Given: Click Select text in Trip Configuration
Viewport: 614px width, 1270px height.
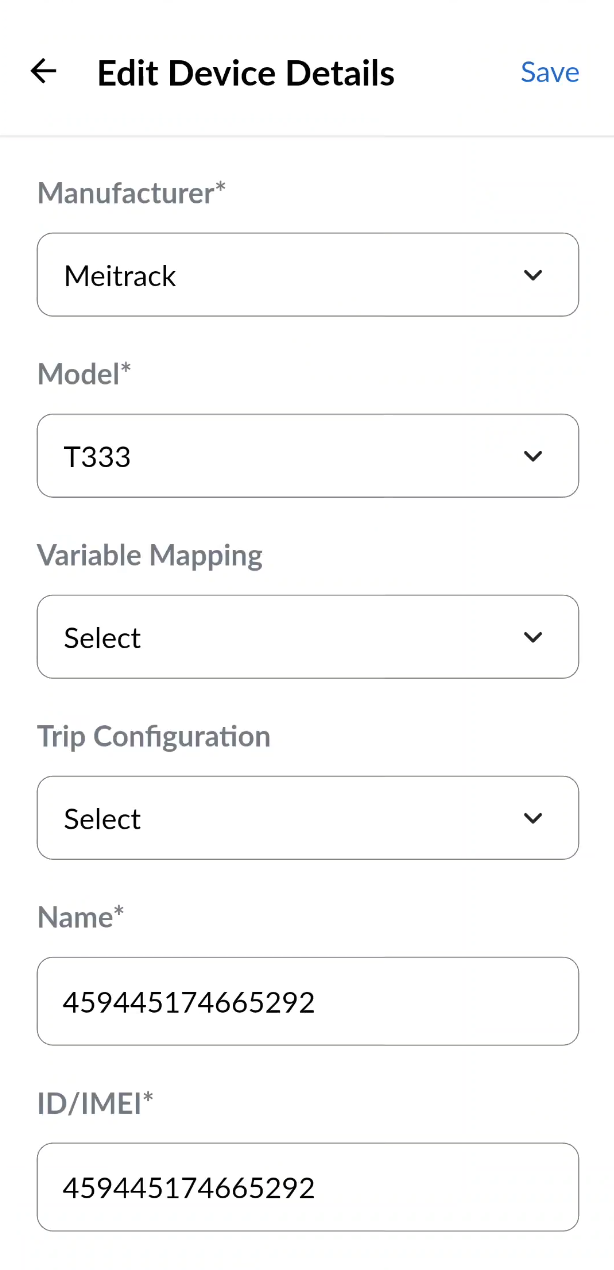Looking at the screenshot, I should pos(102,819).
